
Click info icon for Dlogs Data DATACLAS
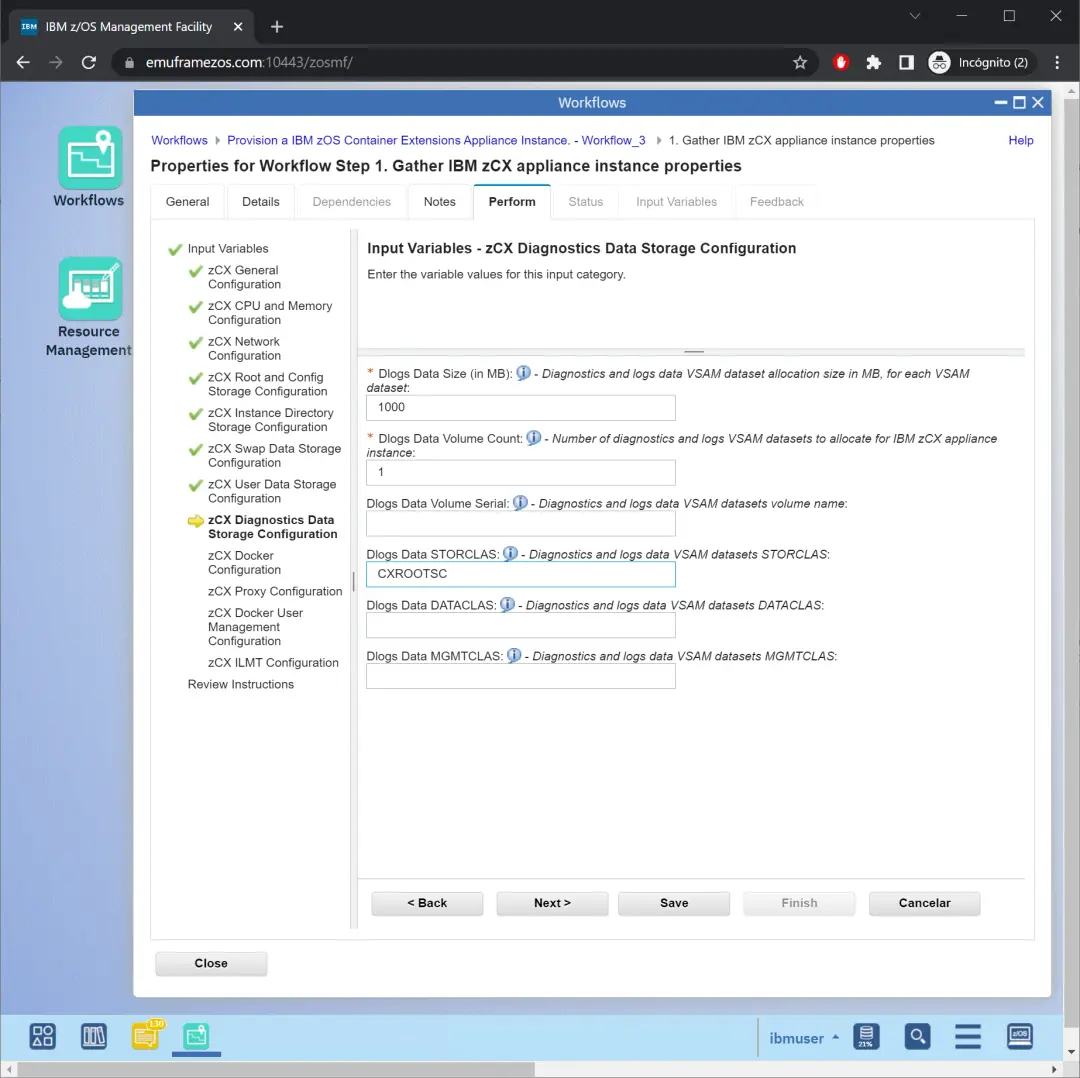click(x=507, y=604)
